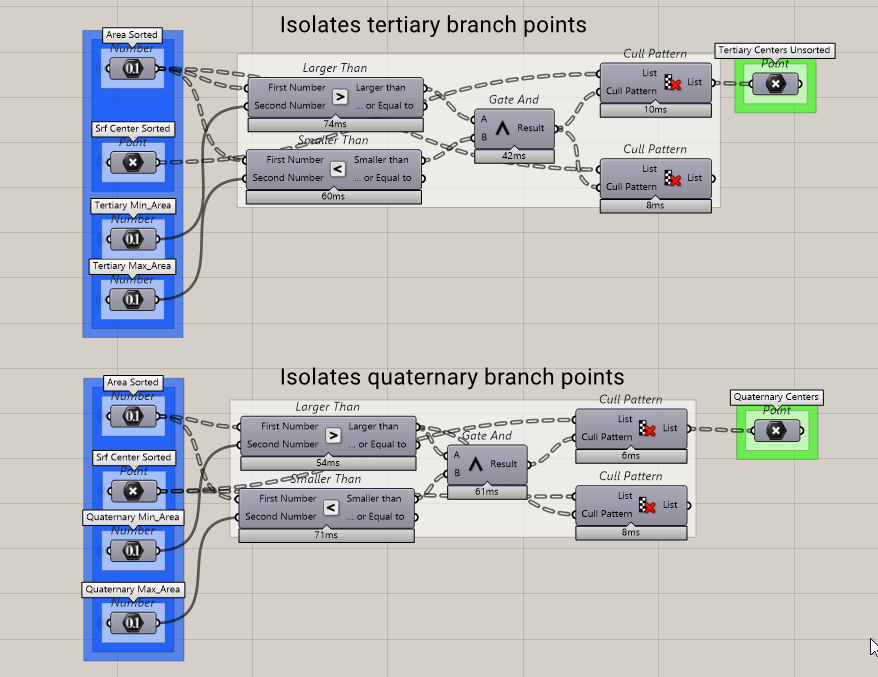Select the 61ms profiler bar under Gate And
Image resolution: width=878 pixels, height=677 pixels.
[x=486, y=491]
